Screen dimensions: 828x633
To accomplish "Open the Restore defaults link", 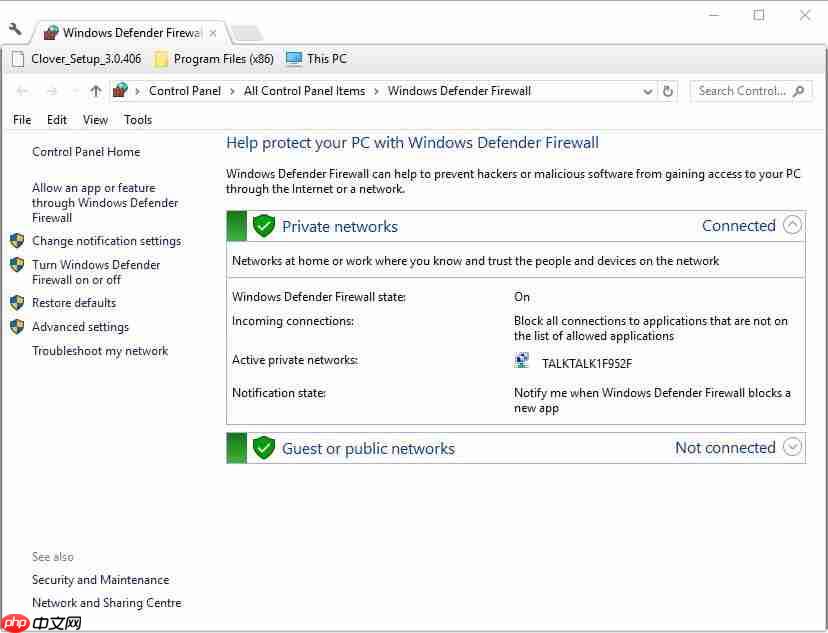I will [x=74, y=303].
